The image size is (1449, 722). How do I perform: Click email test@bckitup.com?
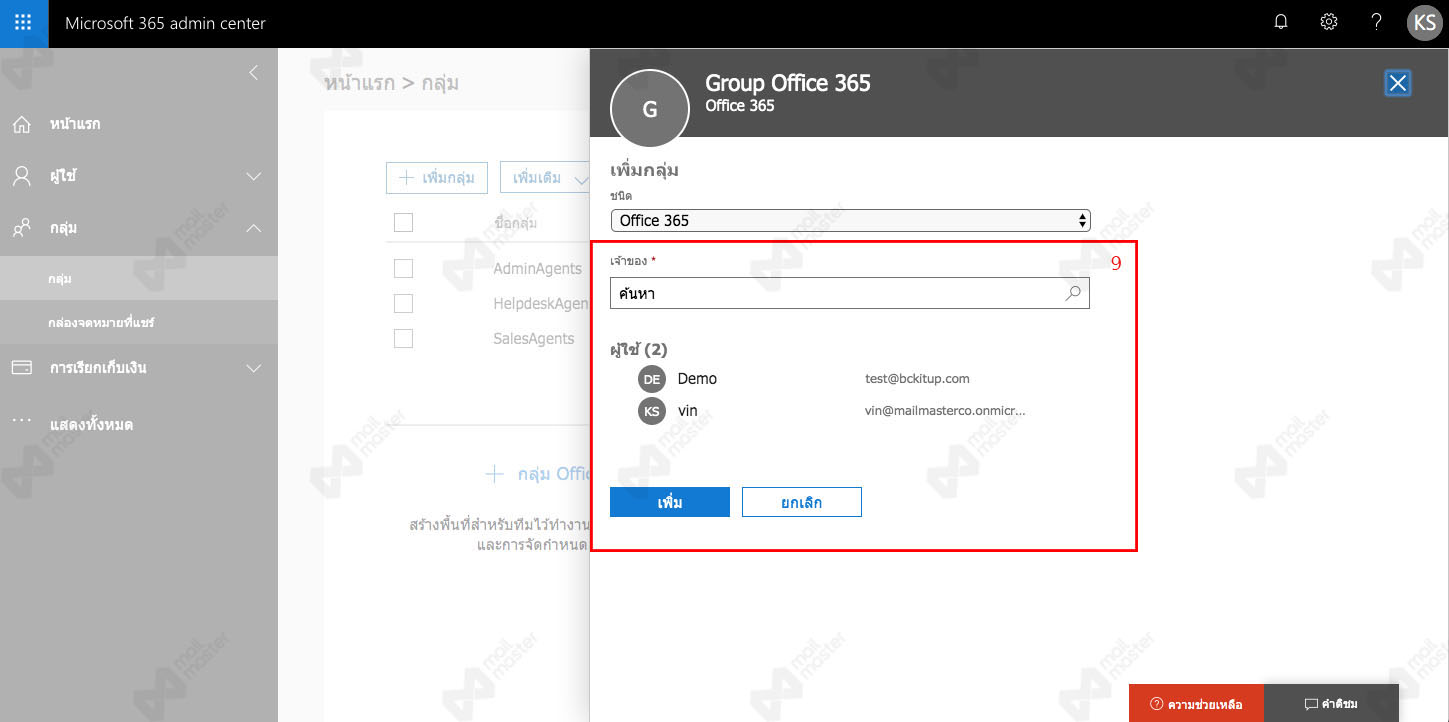tap(917, 379)
